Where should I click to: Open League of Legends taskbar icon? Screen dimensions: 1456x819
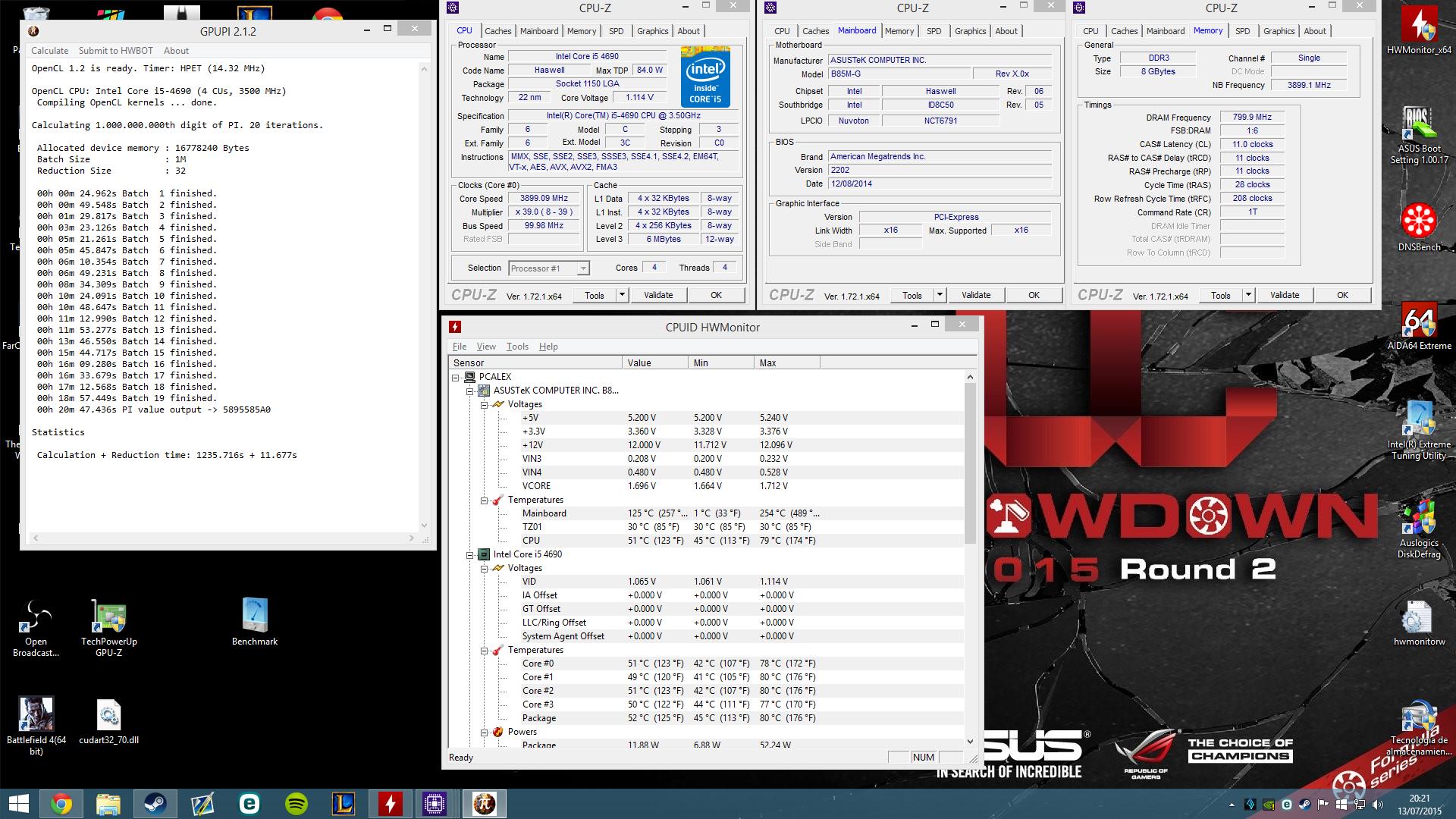tap(344, 804)
